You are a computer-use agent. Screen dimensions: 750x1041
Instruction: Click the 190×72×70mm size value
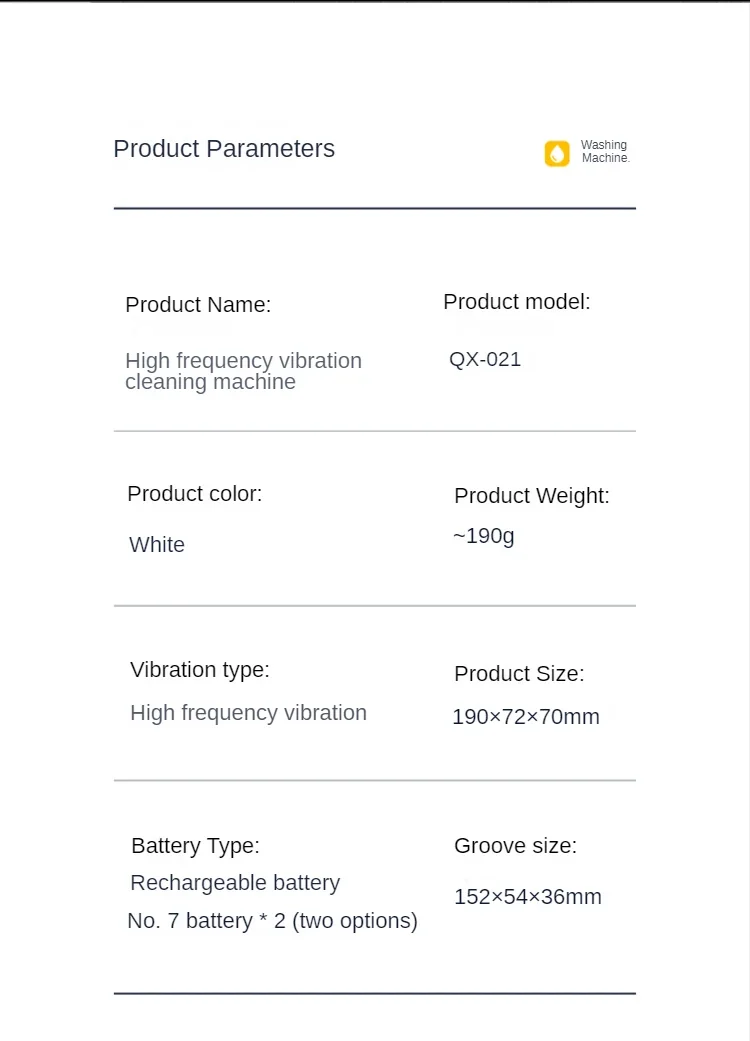[526, 717]
